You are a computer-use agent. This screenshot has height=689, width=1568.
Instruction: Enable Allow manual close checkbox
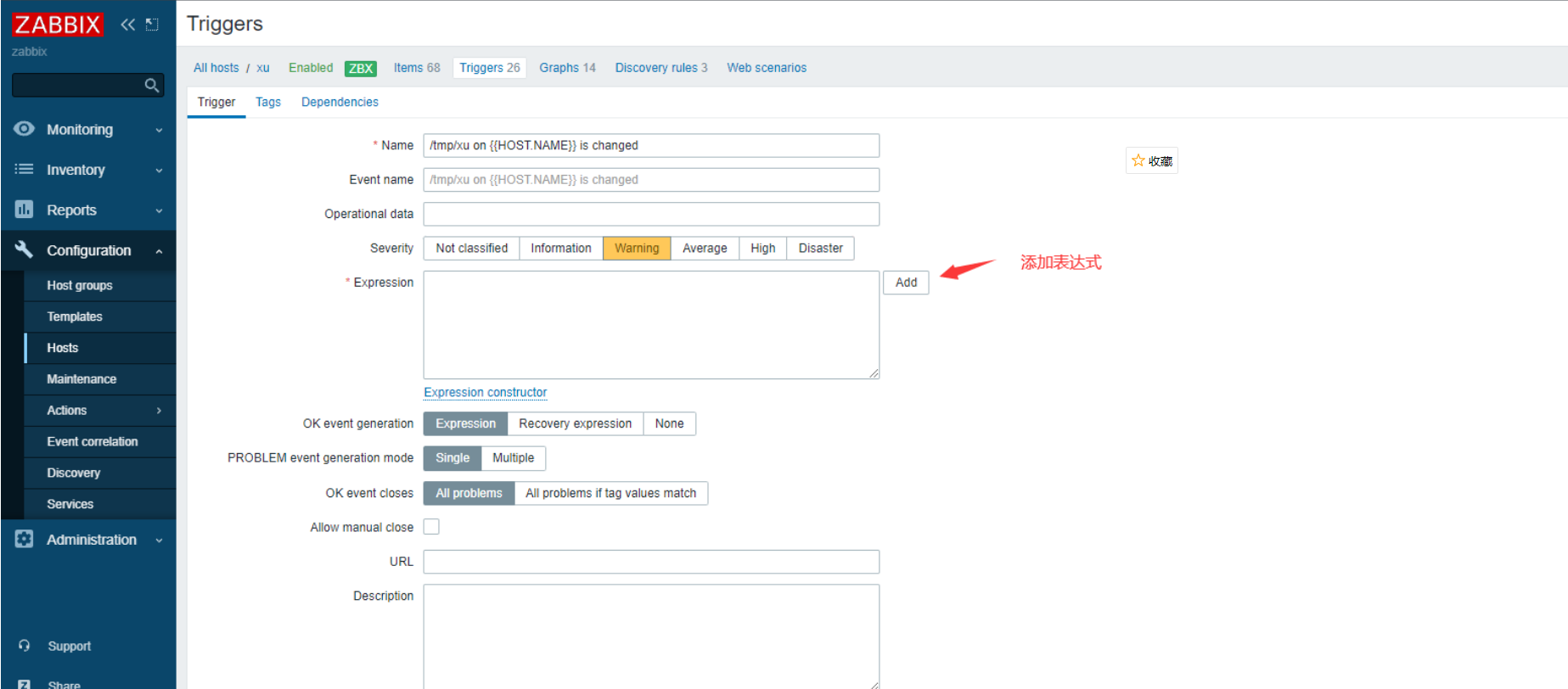pos(431,527)
